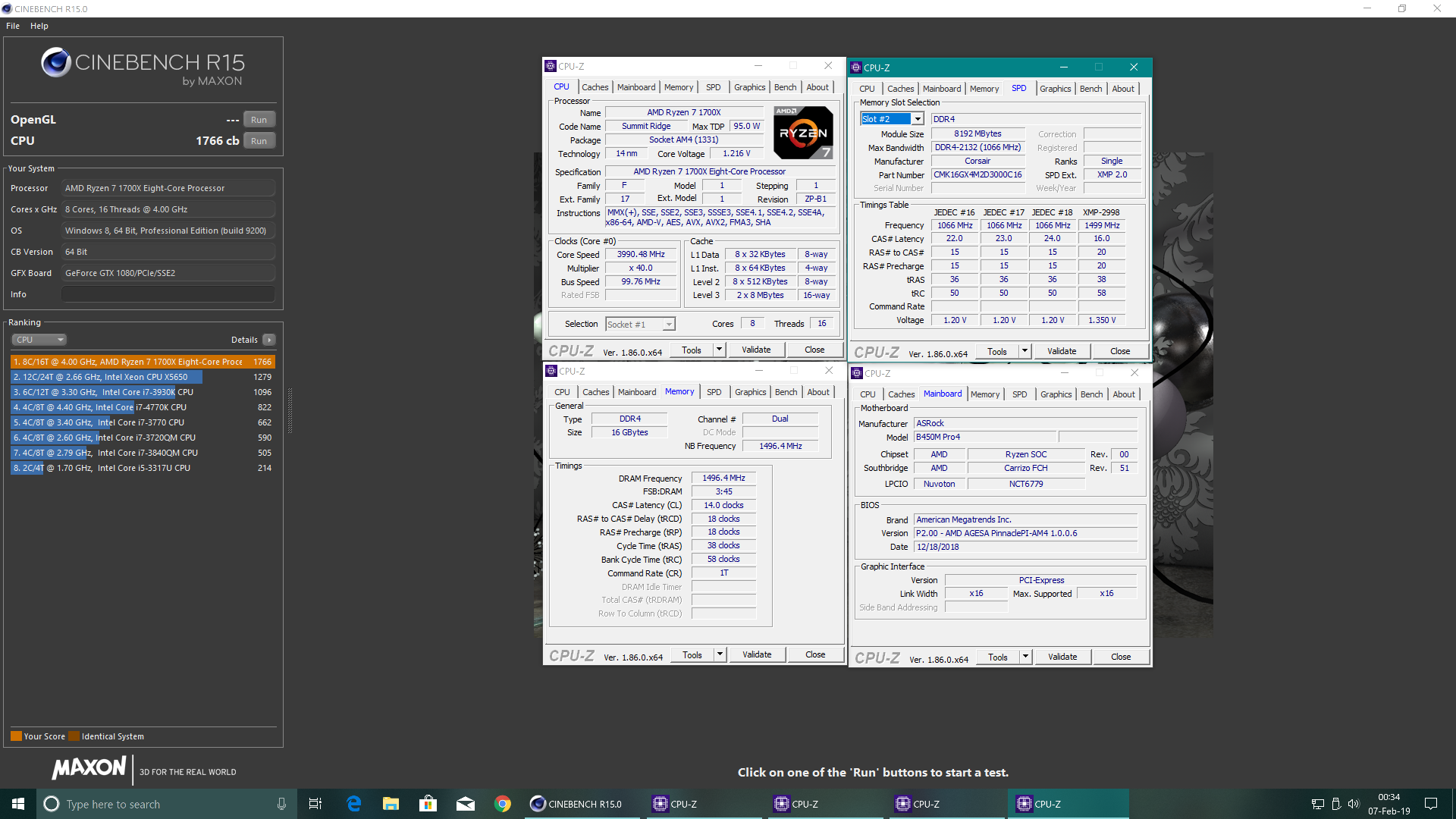
Task: Launch Microsoft Edge from the taskbar
Action: point(353,804)
